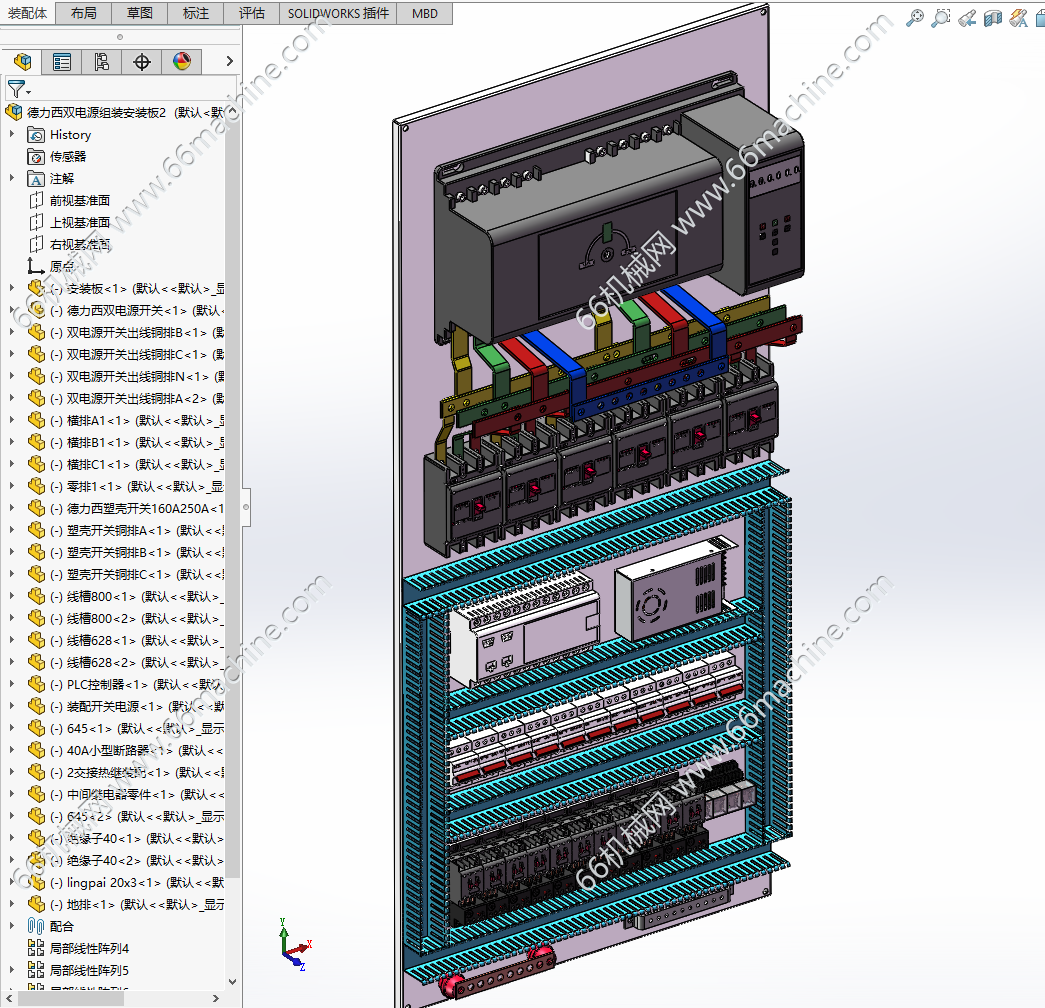Click the Previous View icon
The width and height of the screenshot is (1045, 1008).
[x=967, y=17]
